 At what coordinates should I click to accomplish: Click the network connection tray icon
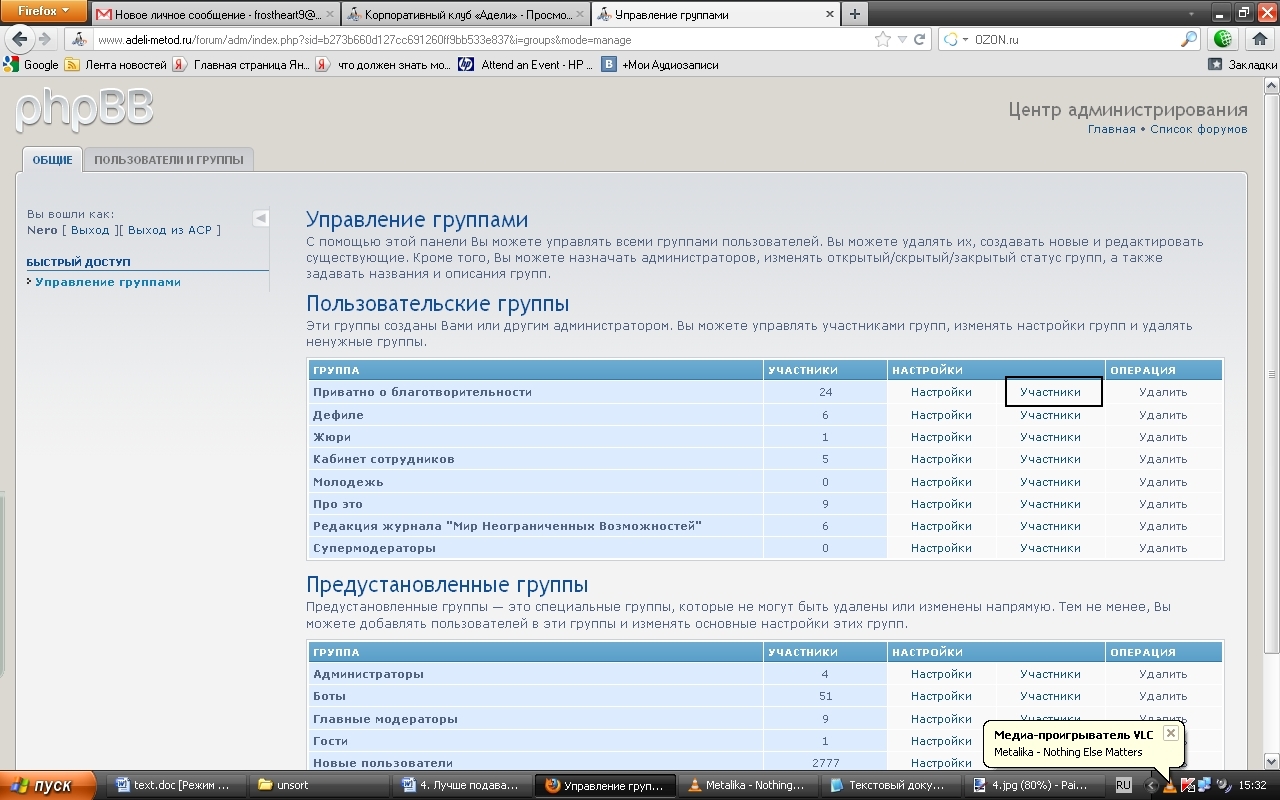(1205, 786)
